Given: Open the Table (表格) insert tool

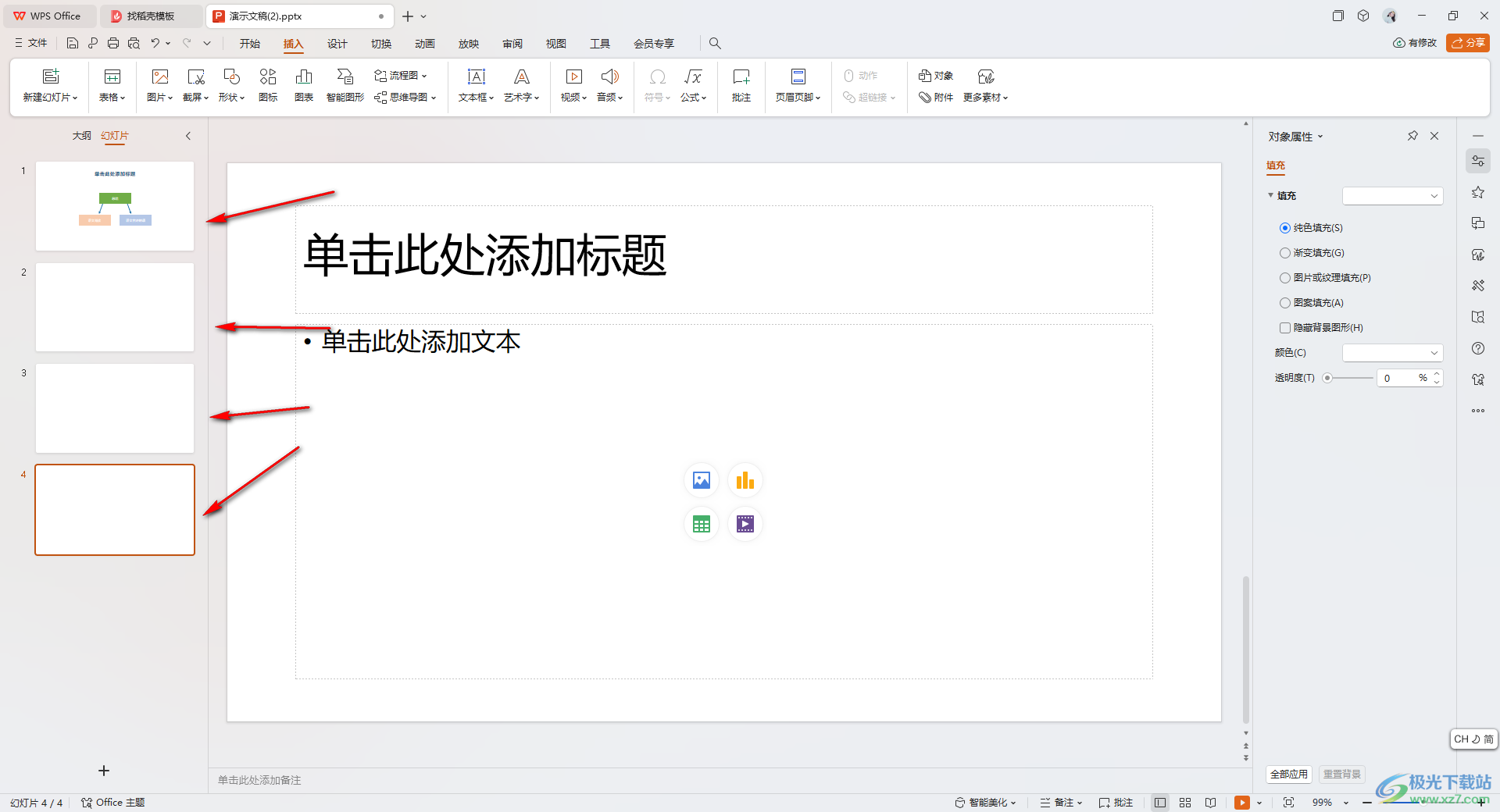Looking at the screenshot, I should click(x=112, y=84).
